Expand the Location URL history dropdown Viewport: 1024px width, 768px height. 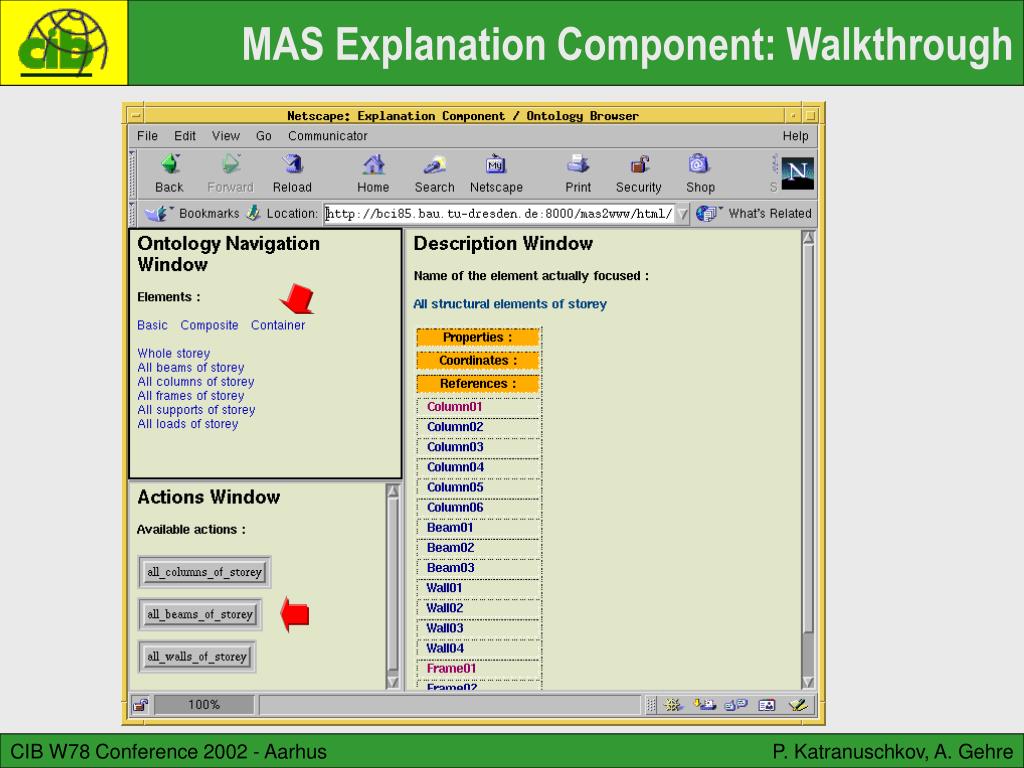[x=682, y=214]
